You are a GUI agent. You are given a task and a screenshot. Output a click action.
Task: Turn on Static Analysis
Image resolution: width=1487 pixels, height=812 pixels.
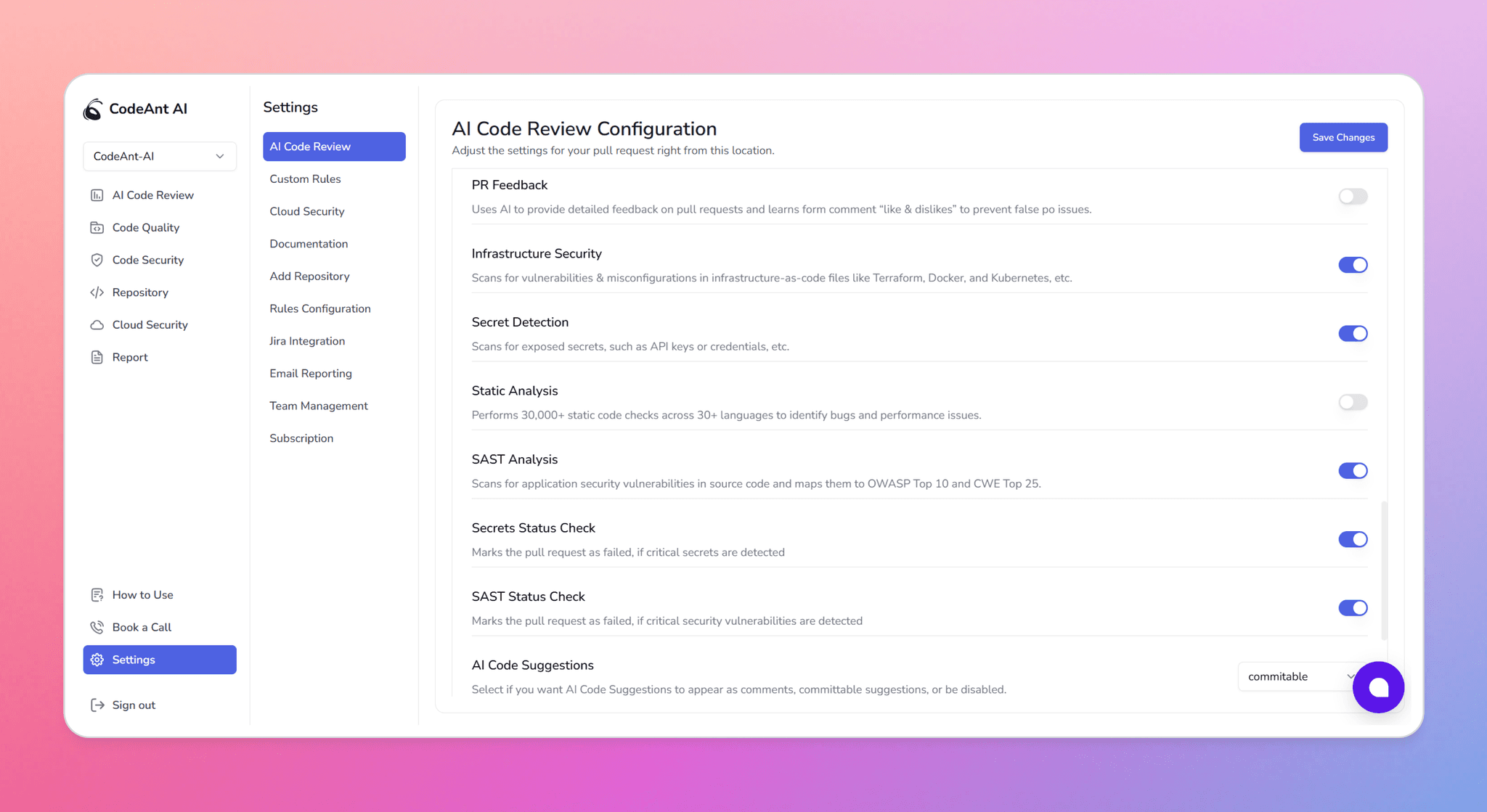1352,402
